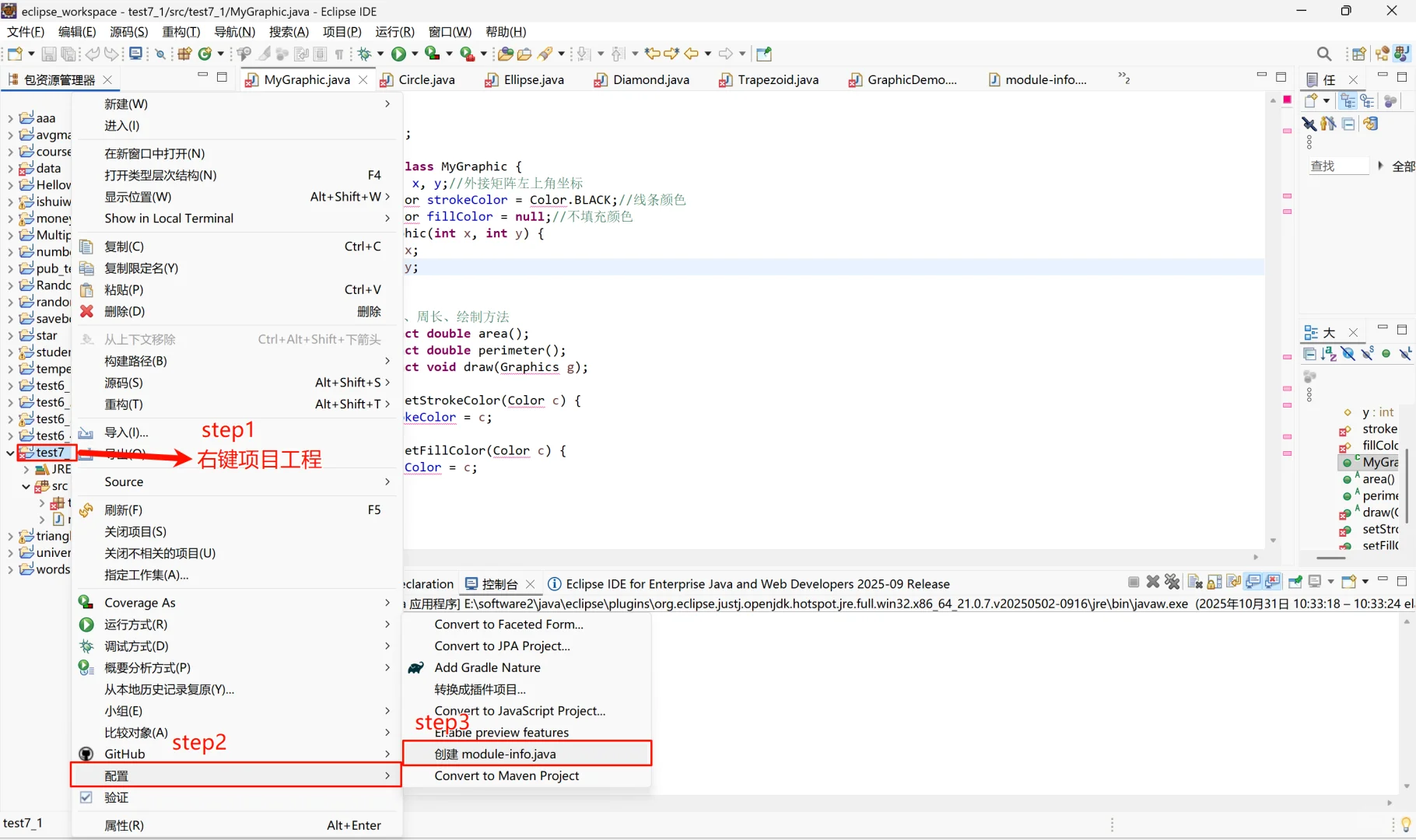Clear the Console output
Viewport: 1416px width, 840px height.
(x=1194, y=583)
